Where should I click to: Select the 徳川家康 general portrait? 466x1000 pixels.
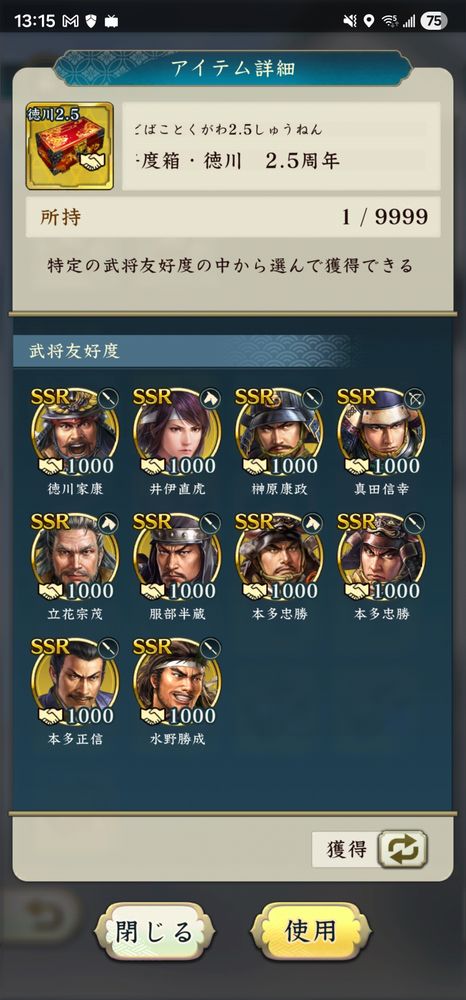75,432
